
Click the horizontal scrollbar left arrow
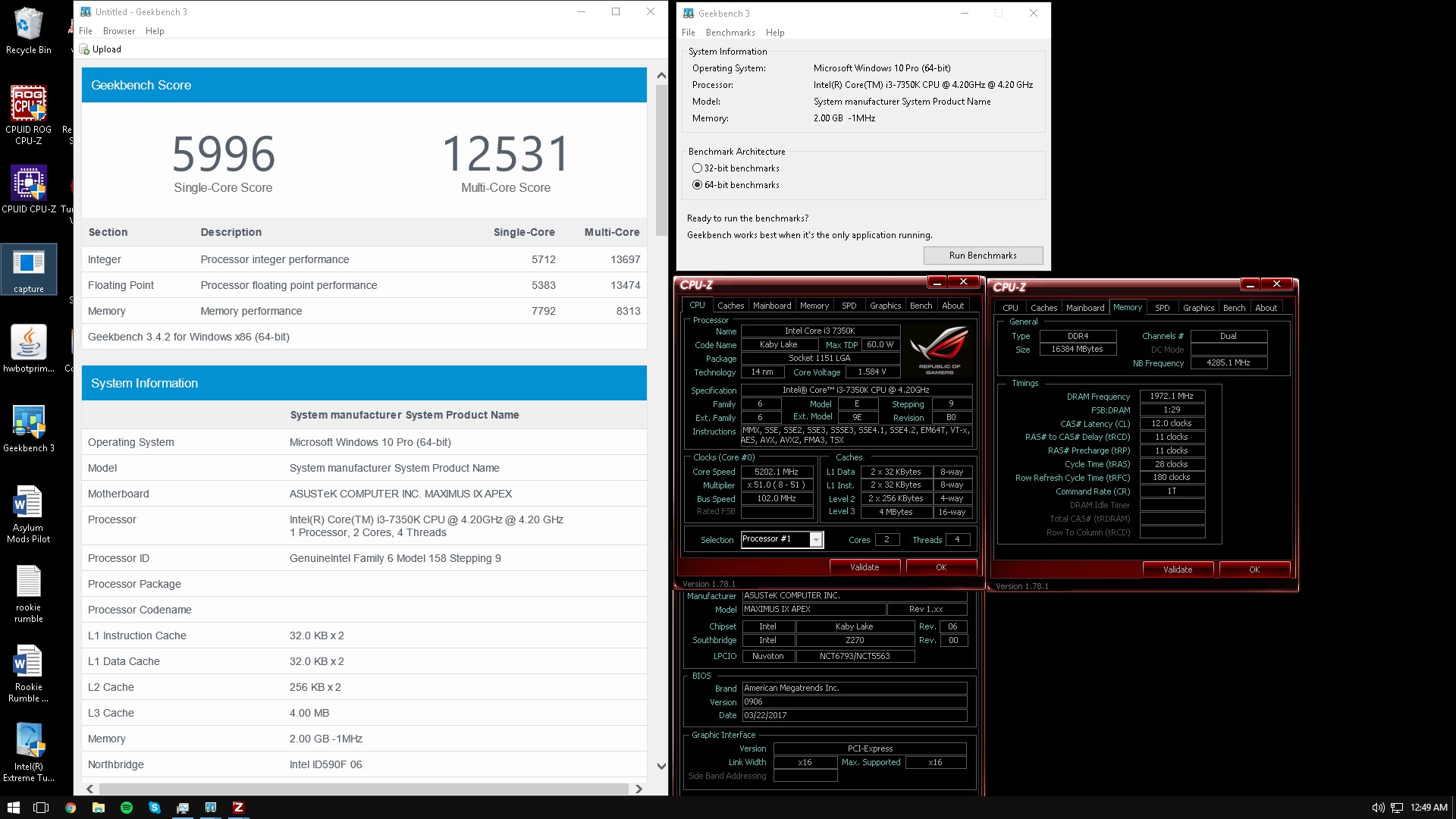(x=90, y=789)
